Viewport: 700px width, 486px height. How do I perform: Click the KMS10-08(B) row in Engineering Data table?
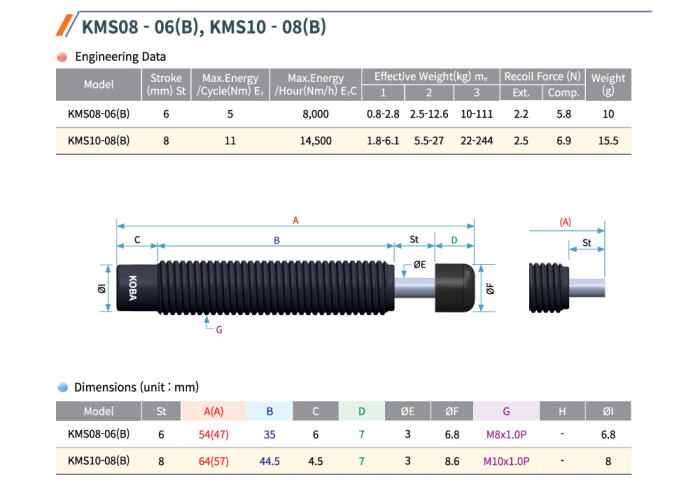point(98,141)
